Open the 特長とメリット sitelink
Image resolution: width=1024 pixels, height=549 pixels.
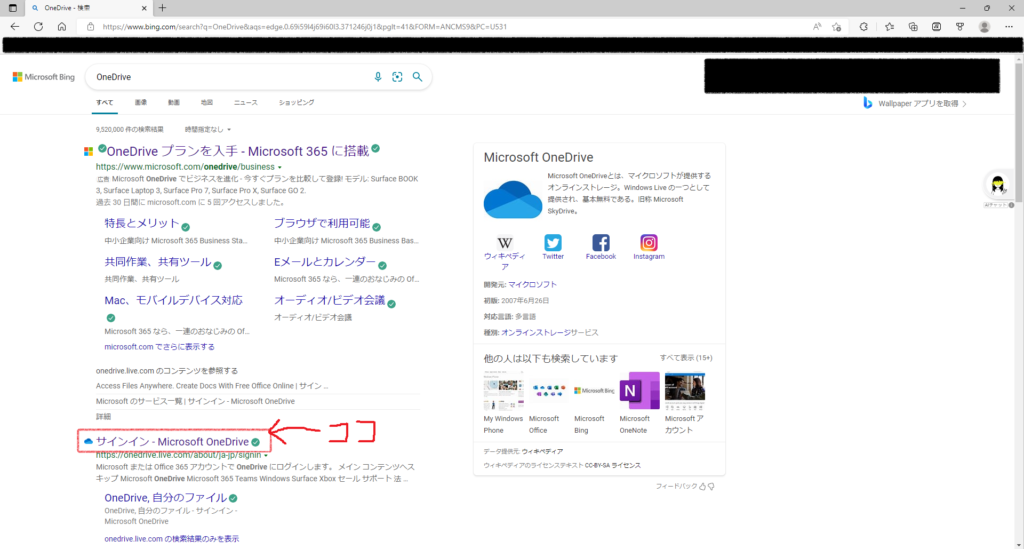click(142, 223)
